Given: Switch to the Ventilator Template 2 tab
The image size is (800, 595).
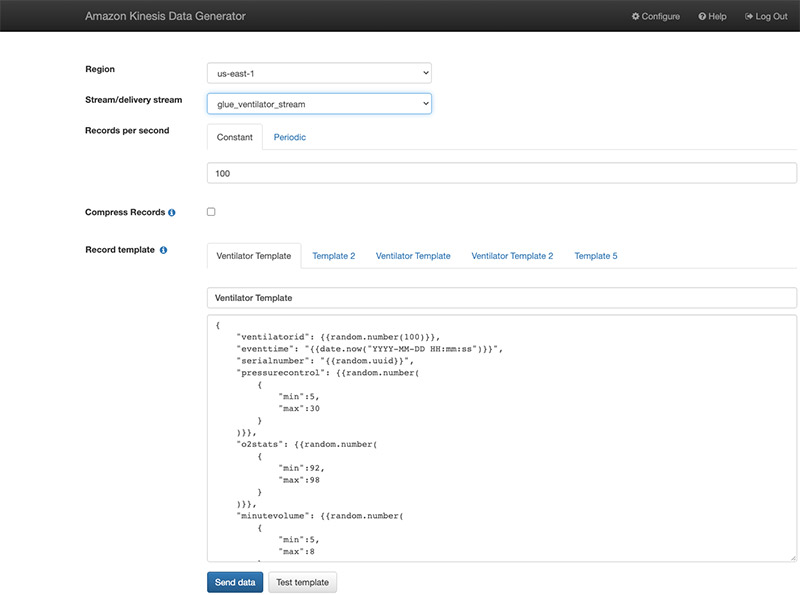Looking at the screenshot, I should [x=512, y=256].
